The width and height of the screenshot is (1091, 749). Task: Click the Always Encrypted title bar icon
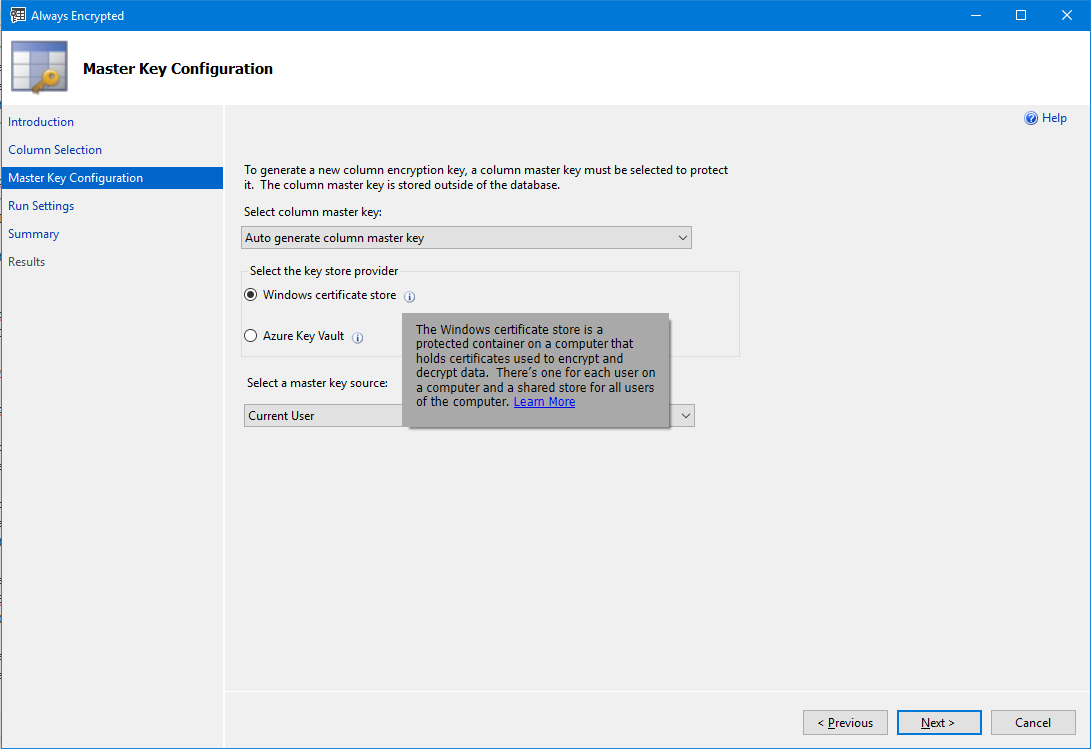17,16
